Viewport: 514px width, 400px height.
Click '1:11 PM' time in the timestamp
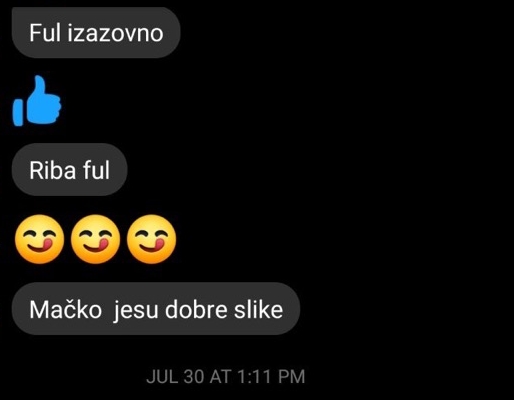point(272,377)
